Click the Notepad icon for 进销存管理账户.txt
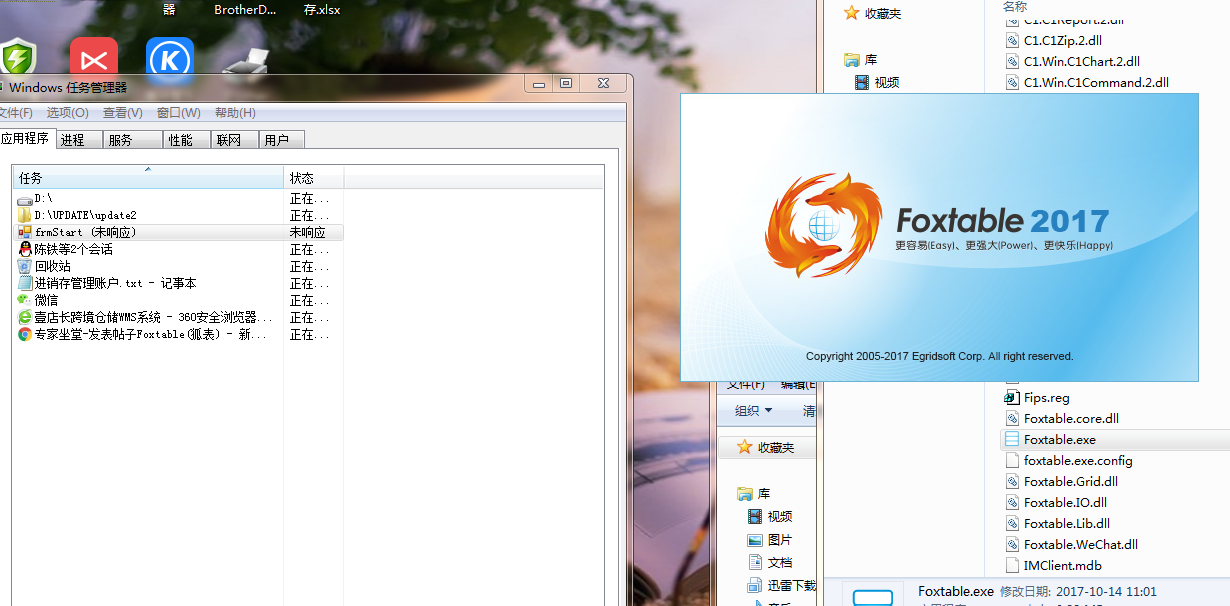 tap(25, 284)
